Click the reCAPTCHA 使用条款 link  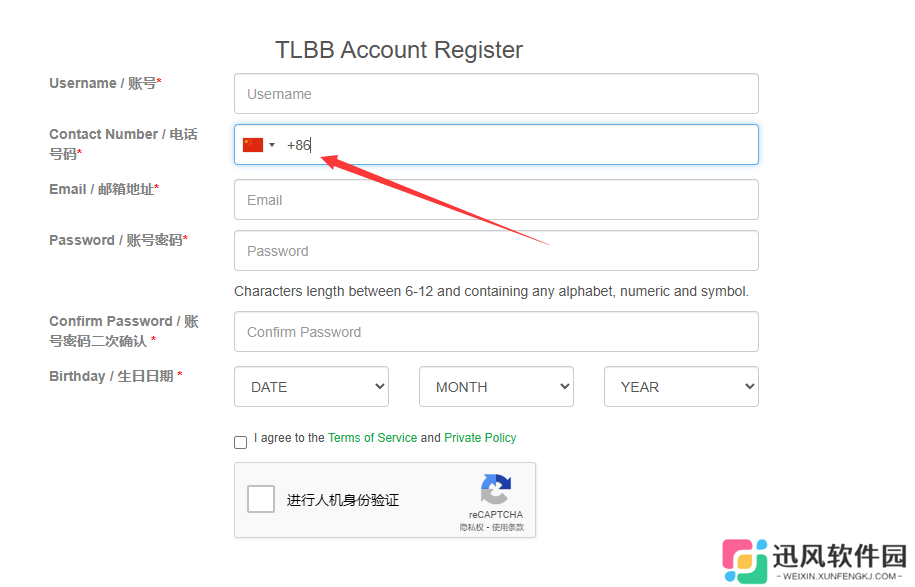507,527
